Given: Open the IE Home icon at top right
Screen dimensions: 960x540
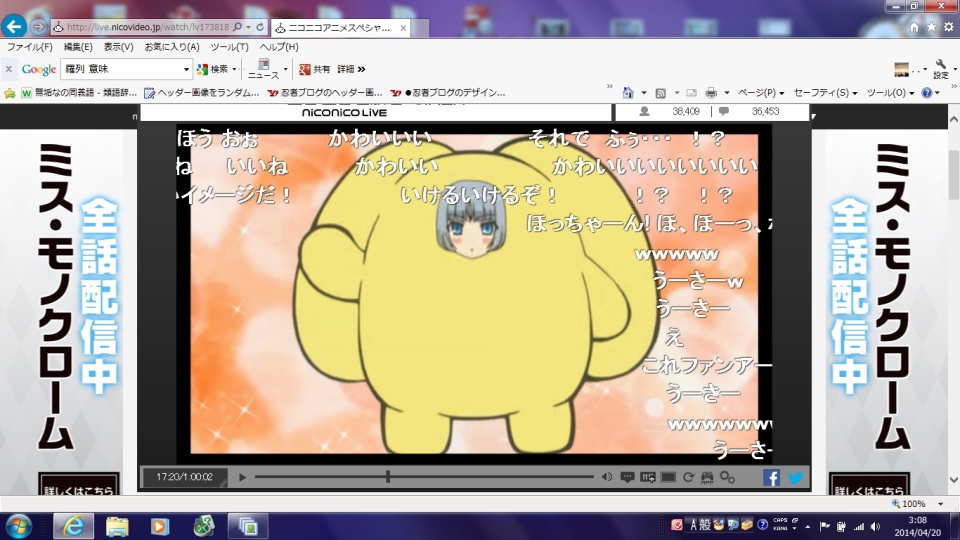Looking at the screenshot, I should (x=914, y=27).
